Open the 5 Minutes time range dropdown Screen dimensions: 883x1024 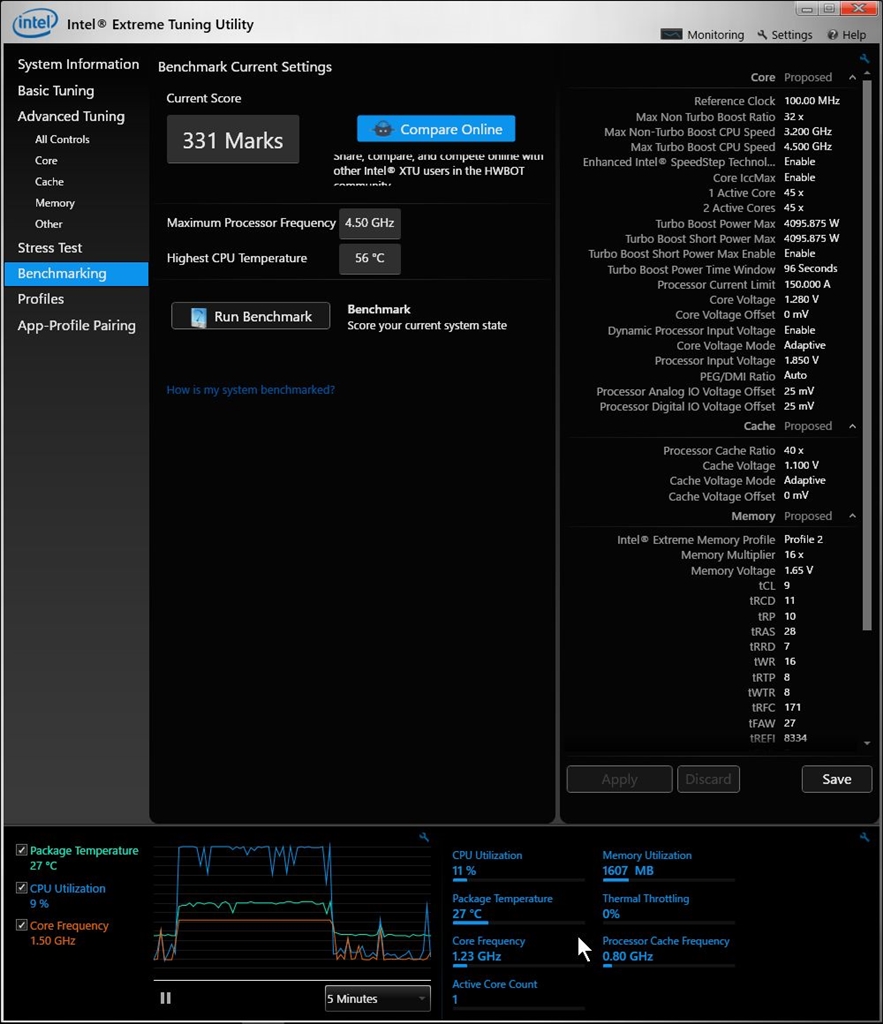pos(377,999)
